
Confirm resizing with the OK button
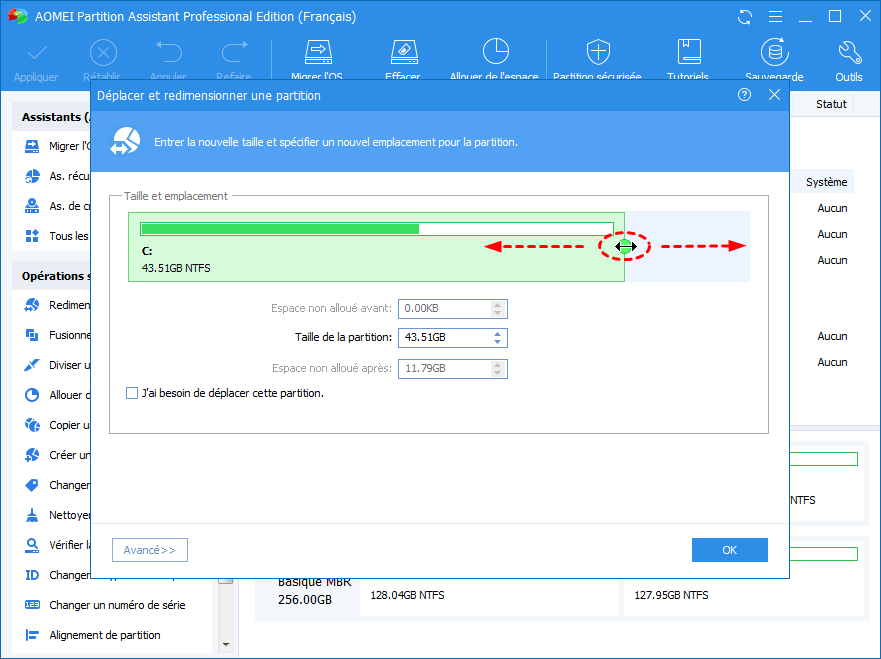729,550
